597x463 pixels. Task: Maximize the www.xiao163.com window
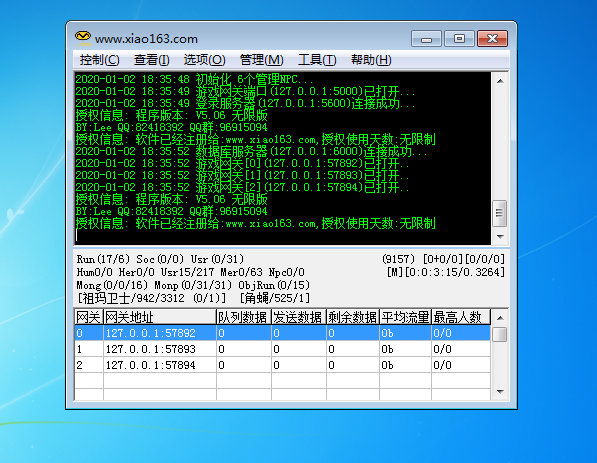[x=460, y=38]
